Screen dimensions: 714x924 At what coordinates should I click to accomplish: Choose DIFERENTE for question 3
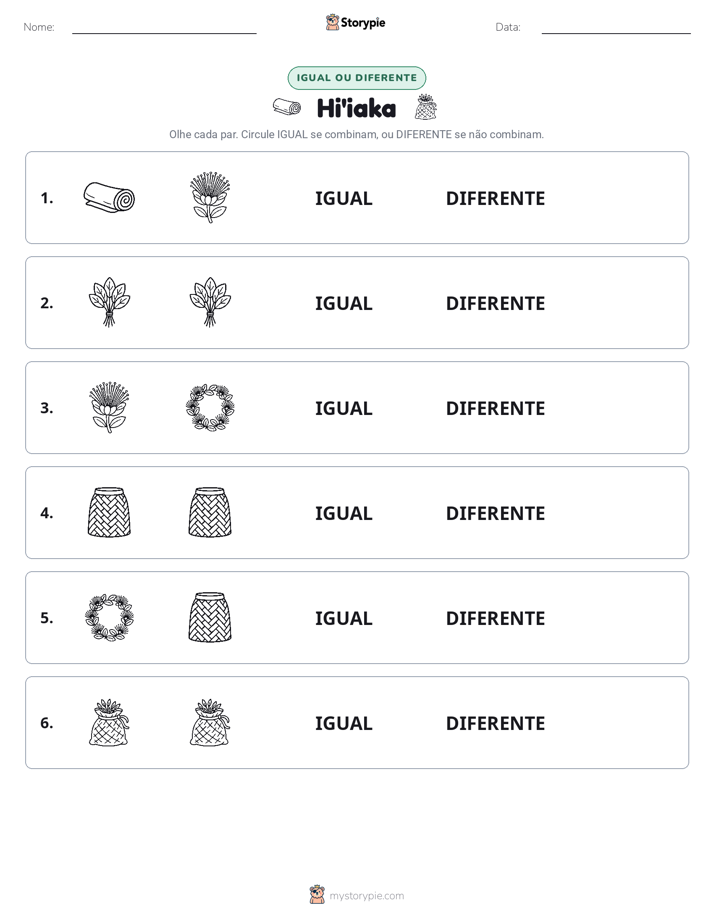point(495,408)
